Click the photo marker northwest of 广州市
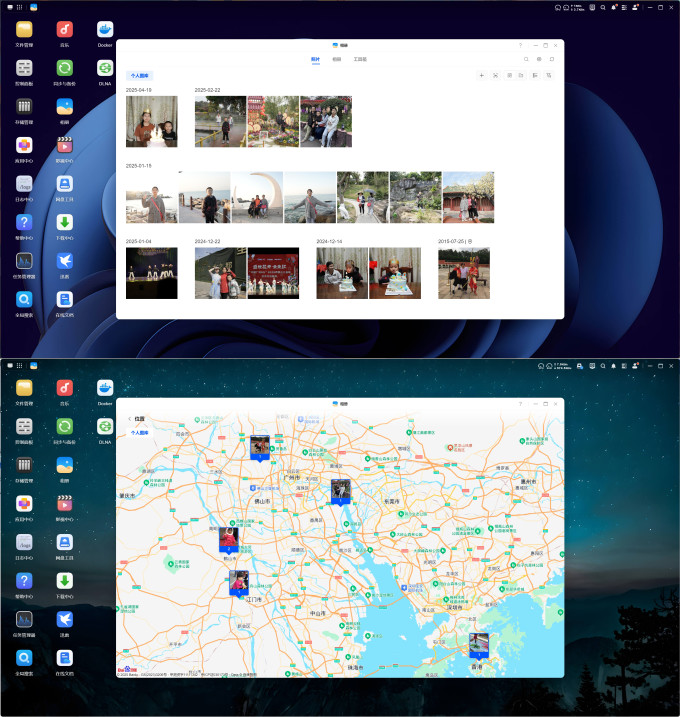680x717 pixels. pos(260,449)
